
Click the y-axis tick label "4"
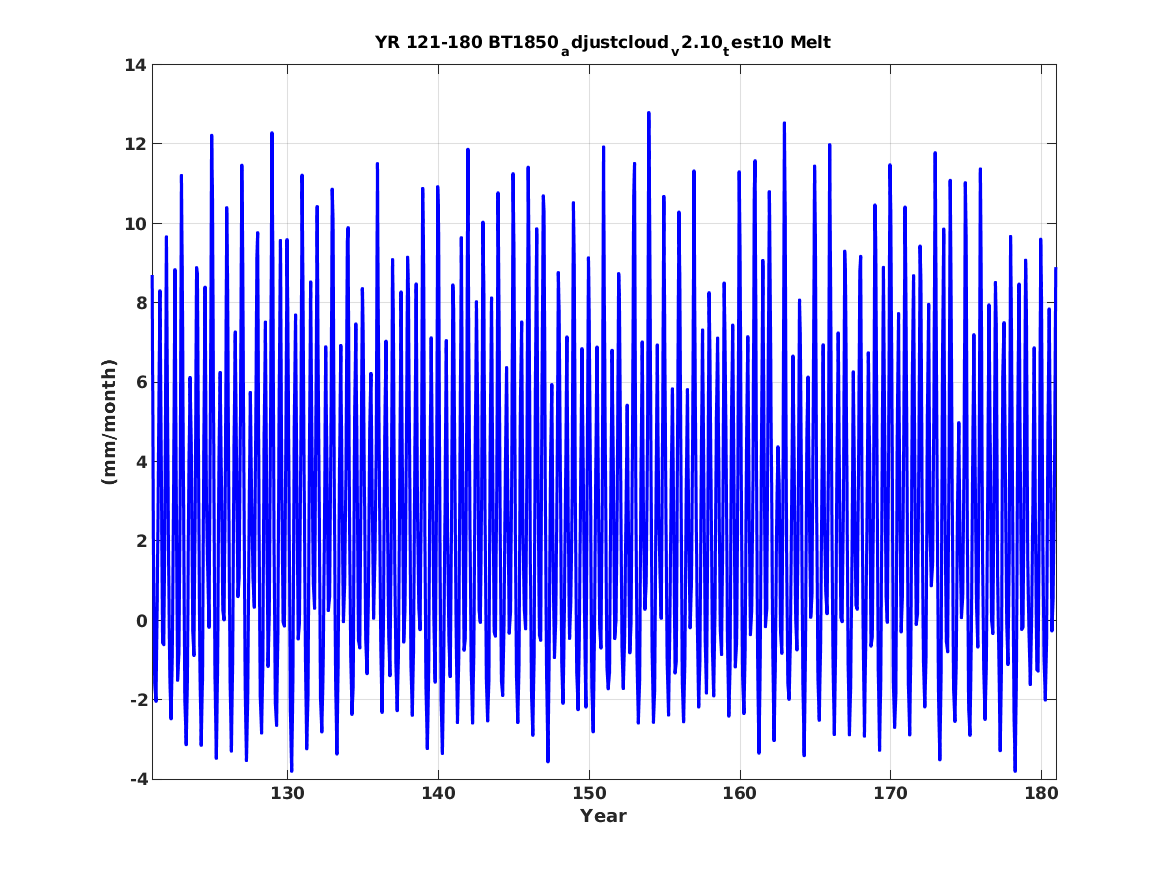tap(141, 462)
